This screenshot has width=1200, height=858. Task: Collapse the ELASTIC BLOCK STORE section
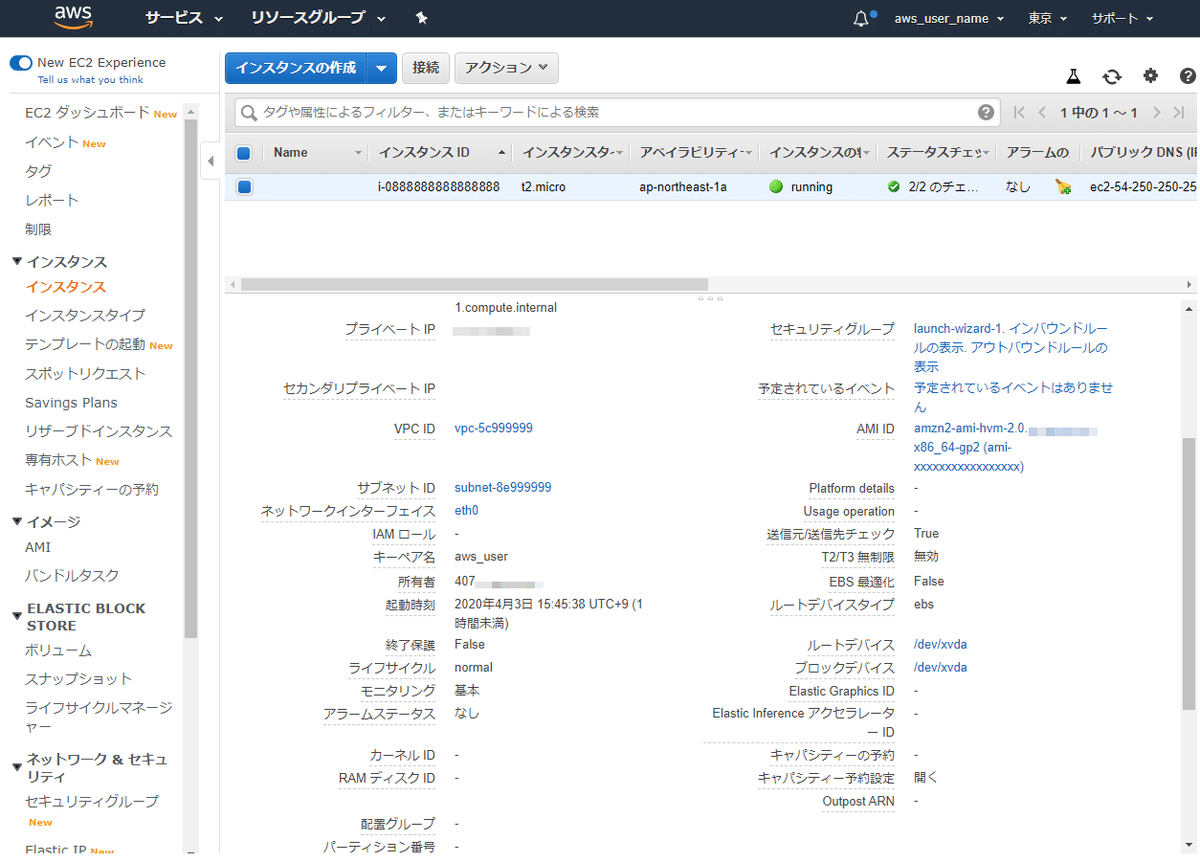click(x=17, y=616)
